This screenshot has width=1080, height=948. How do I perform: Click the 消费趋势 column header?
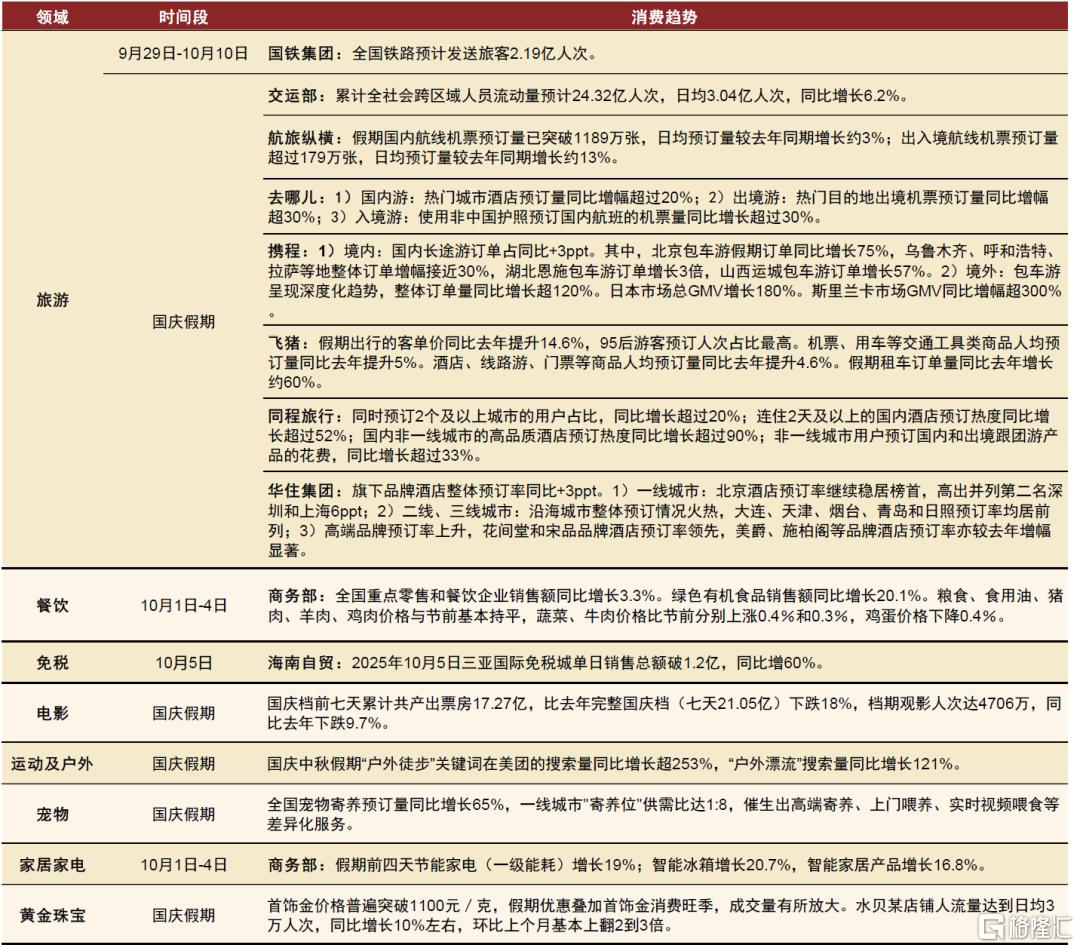click(664, 17)
